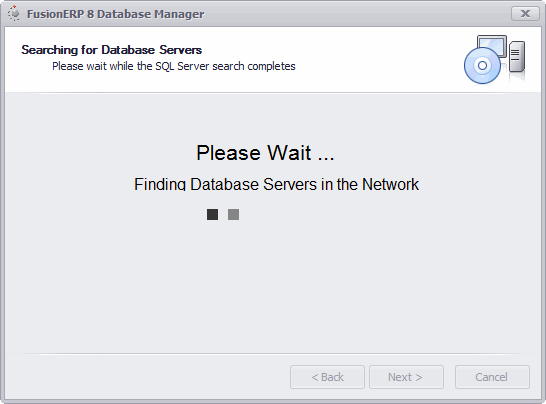This screenshot has width=546, height=404.
Task: Click the Next button
Action: pos(406,377)
